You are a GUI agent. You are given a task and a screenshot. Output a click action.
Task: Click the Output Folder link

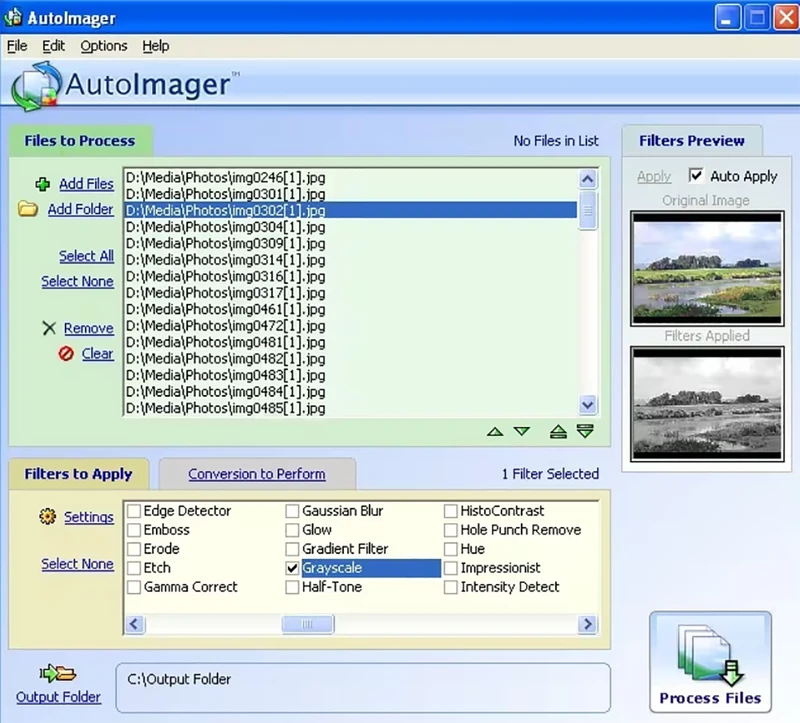(x=58, y=697)
